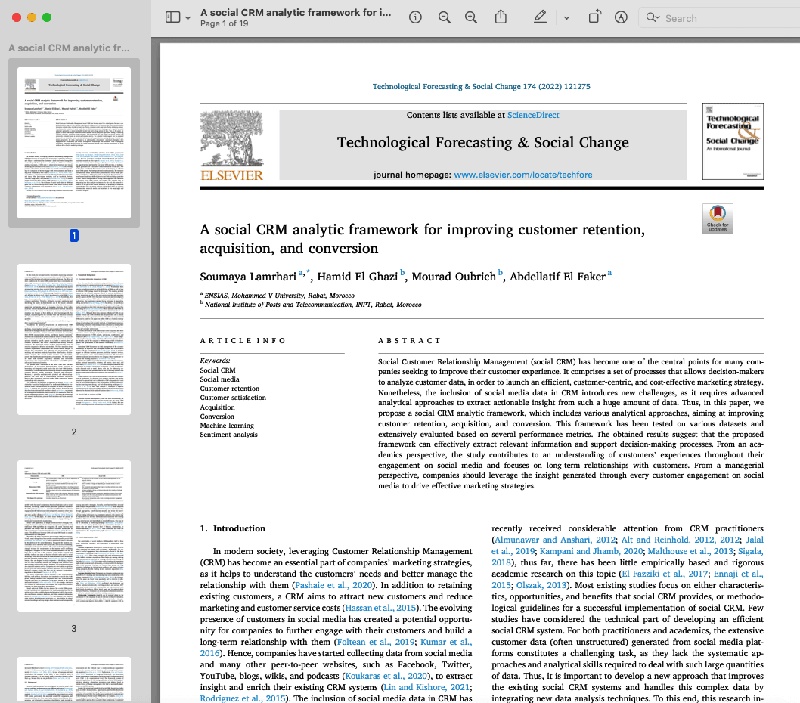This screenshot has width=800, height=703.
Task: Open the Share menu icon
Action: [501, 17]
